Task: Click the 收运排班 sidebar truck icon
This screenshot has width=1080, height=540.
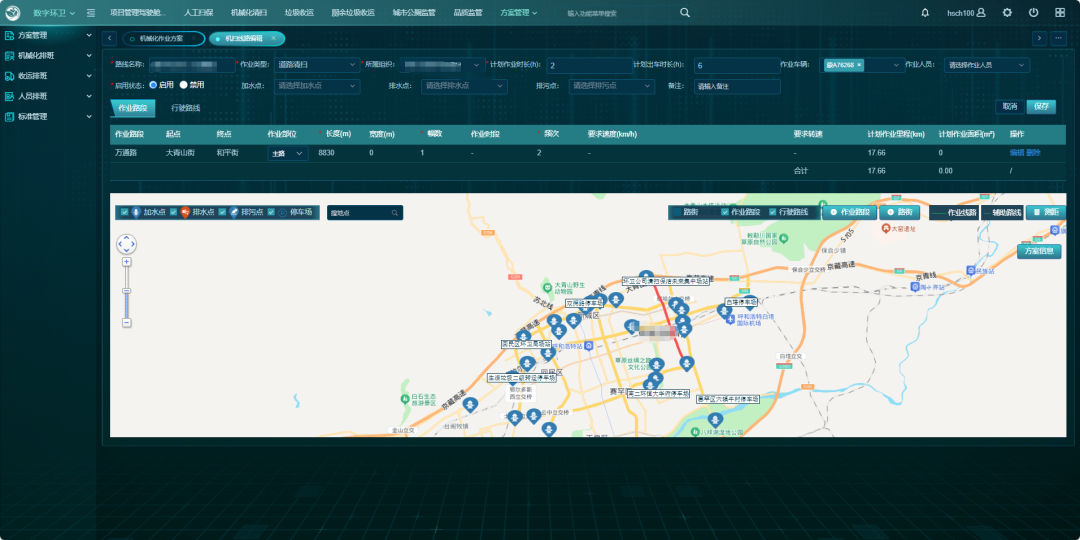Action: [10, 76]
